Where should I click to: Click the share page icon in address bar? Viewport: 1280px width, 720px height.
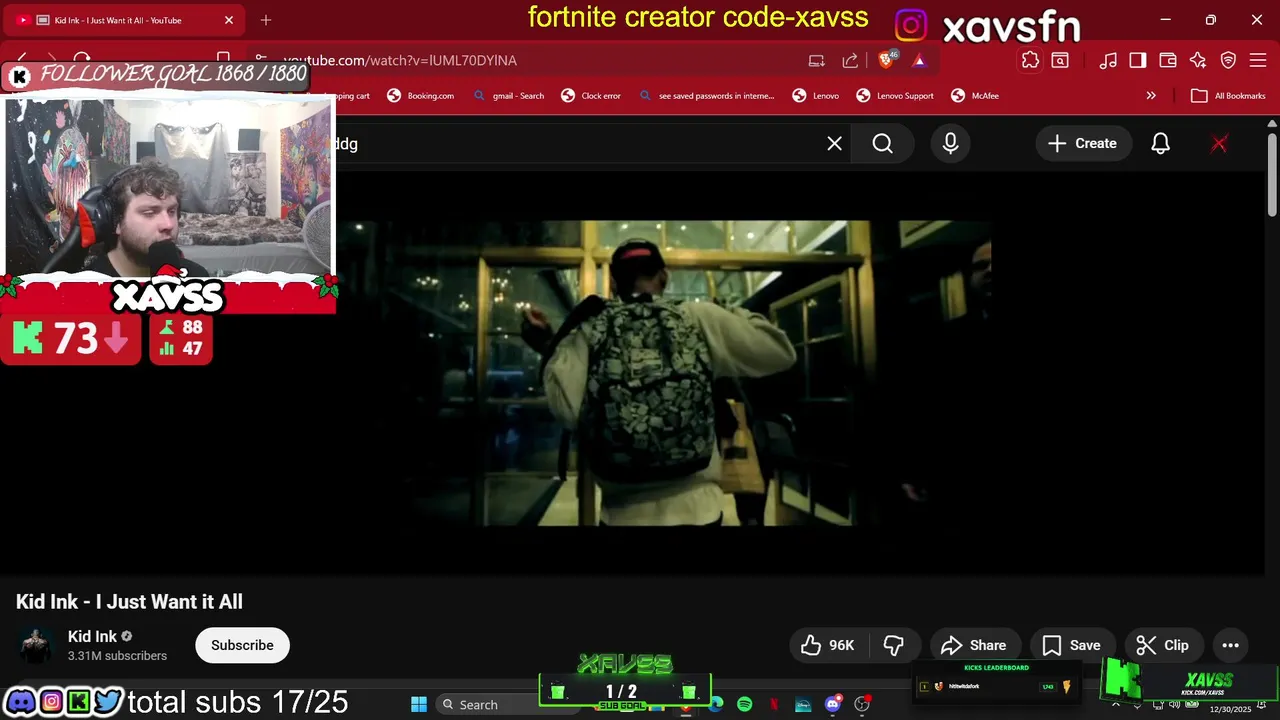[x=850, y=60]
